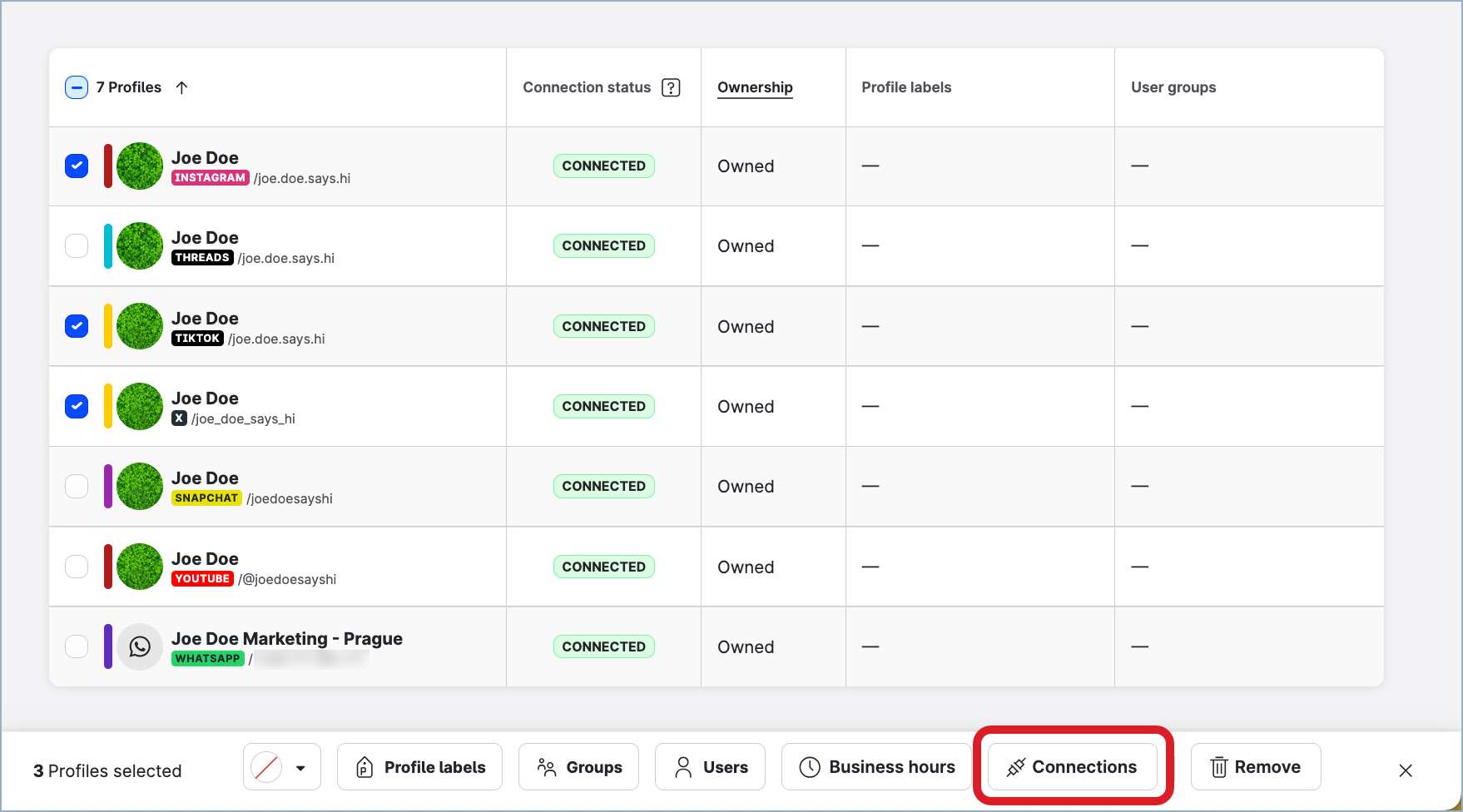Sort the table by Ownership
The height and width of the screenshot is (812, 1463).
(754, 87)
